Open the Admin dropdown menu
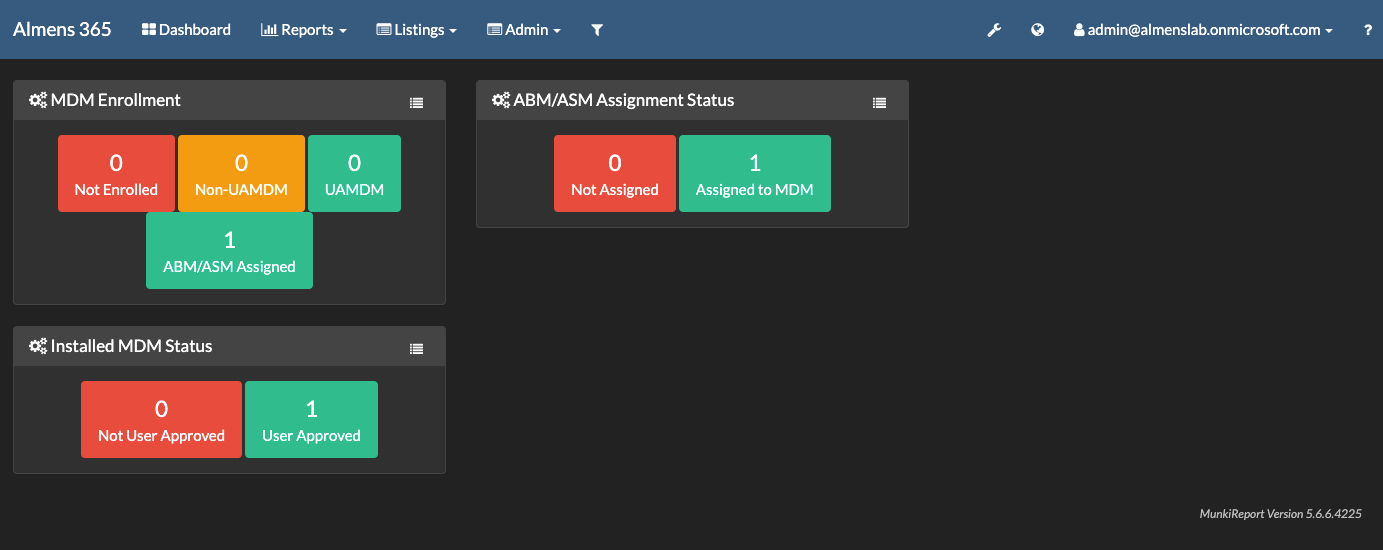The height and width of the screenshot is (550, 1383). point(524,30)
